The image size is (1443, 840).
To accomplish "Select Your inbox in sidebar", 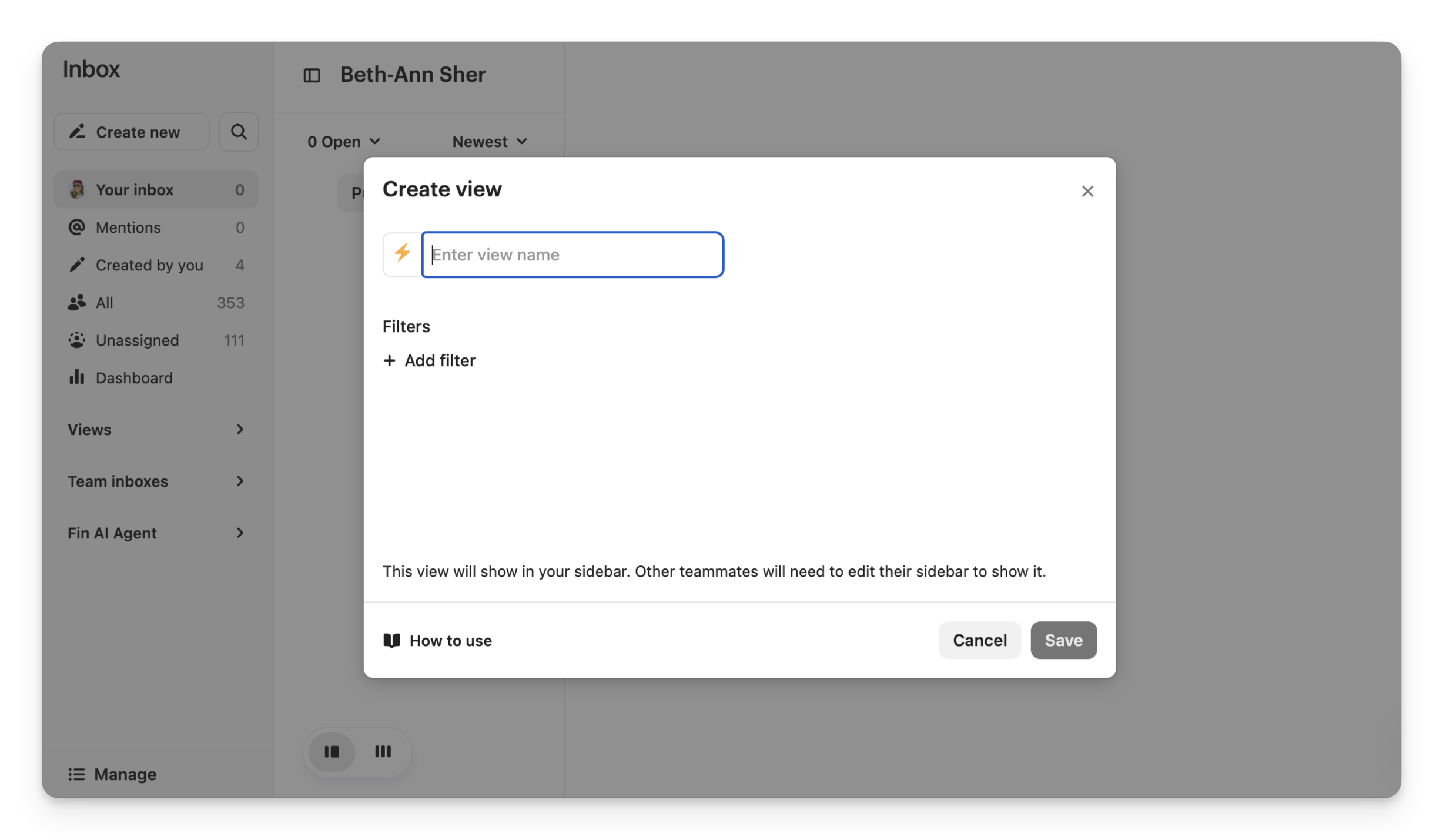I will (135, 190).
